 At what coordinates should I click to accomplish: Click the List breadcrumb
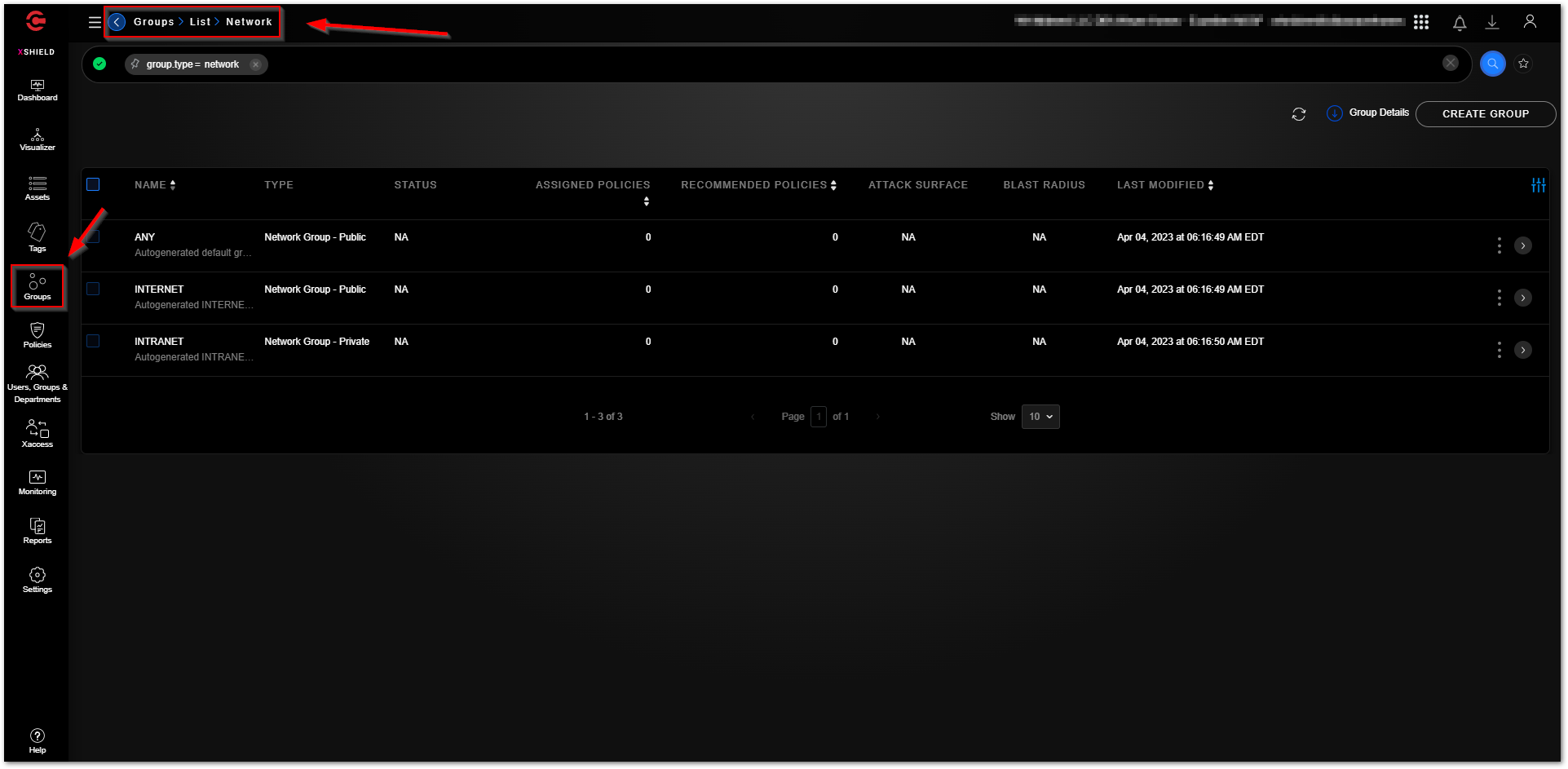pyautogui.click(x=200, y=22)
